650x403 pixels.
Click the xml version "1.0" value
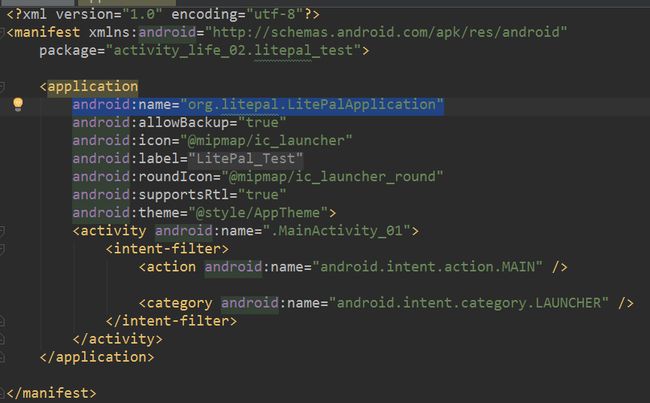click(142, 15)
